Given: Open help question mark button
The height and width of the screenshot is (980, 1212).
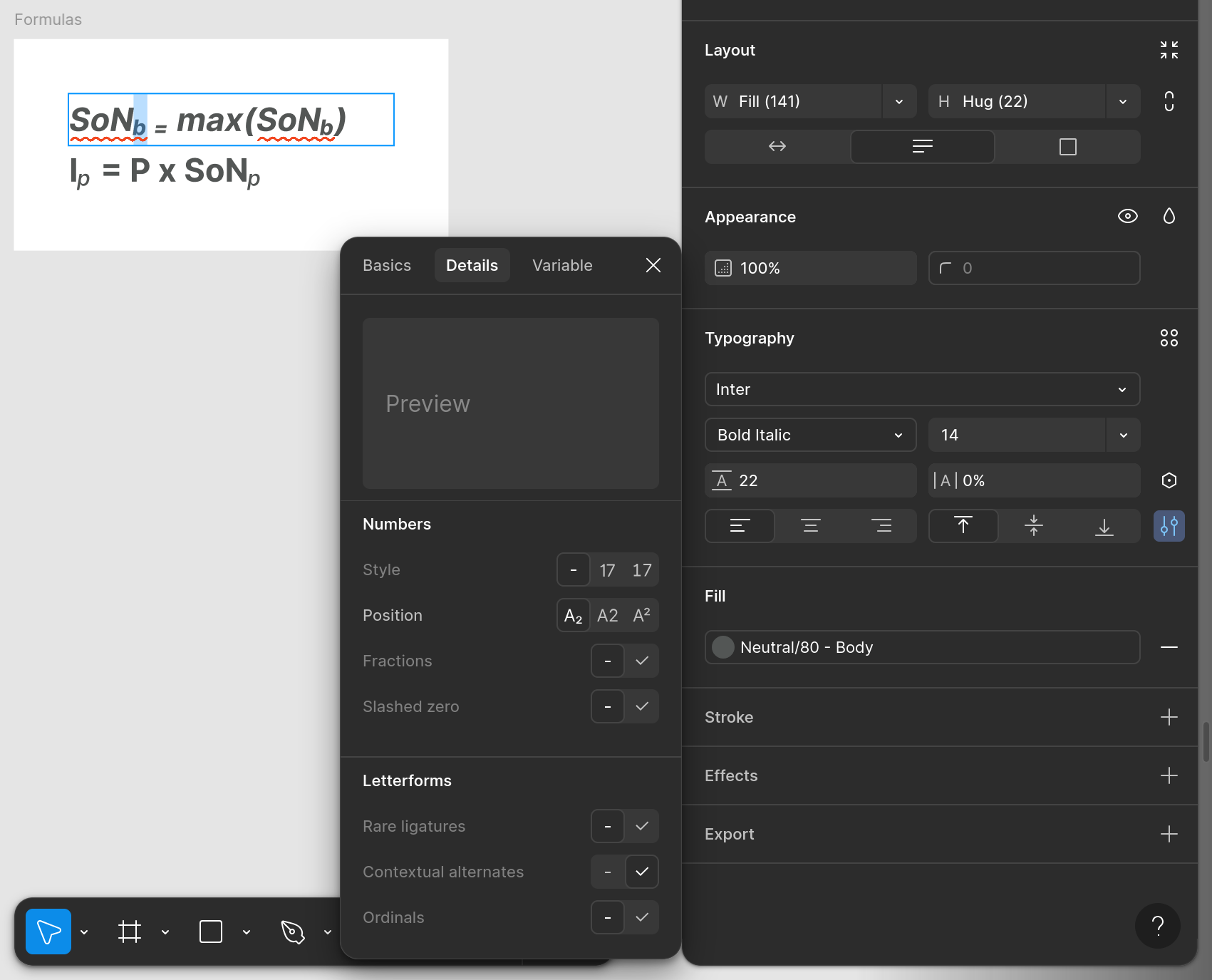Looking at the screenshot, I should [x=1157, y=925].
